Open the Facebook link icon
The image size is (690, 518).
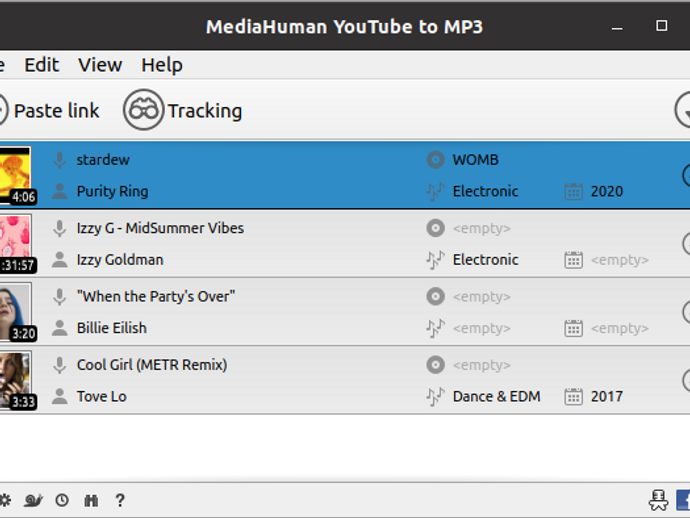point(683,500)
